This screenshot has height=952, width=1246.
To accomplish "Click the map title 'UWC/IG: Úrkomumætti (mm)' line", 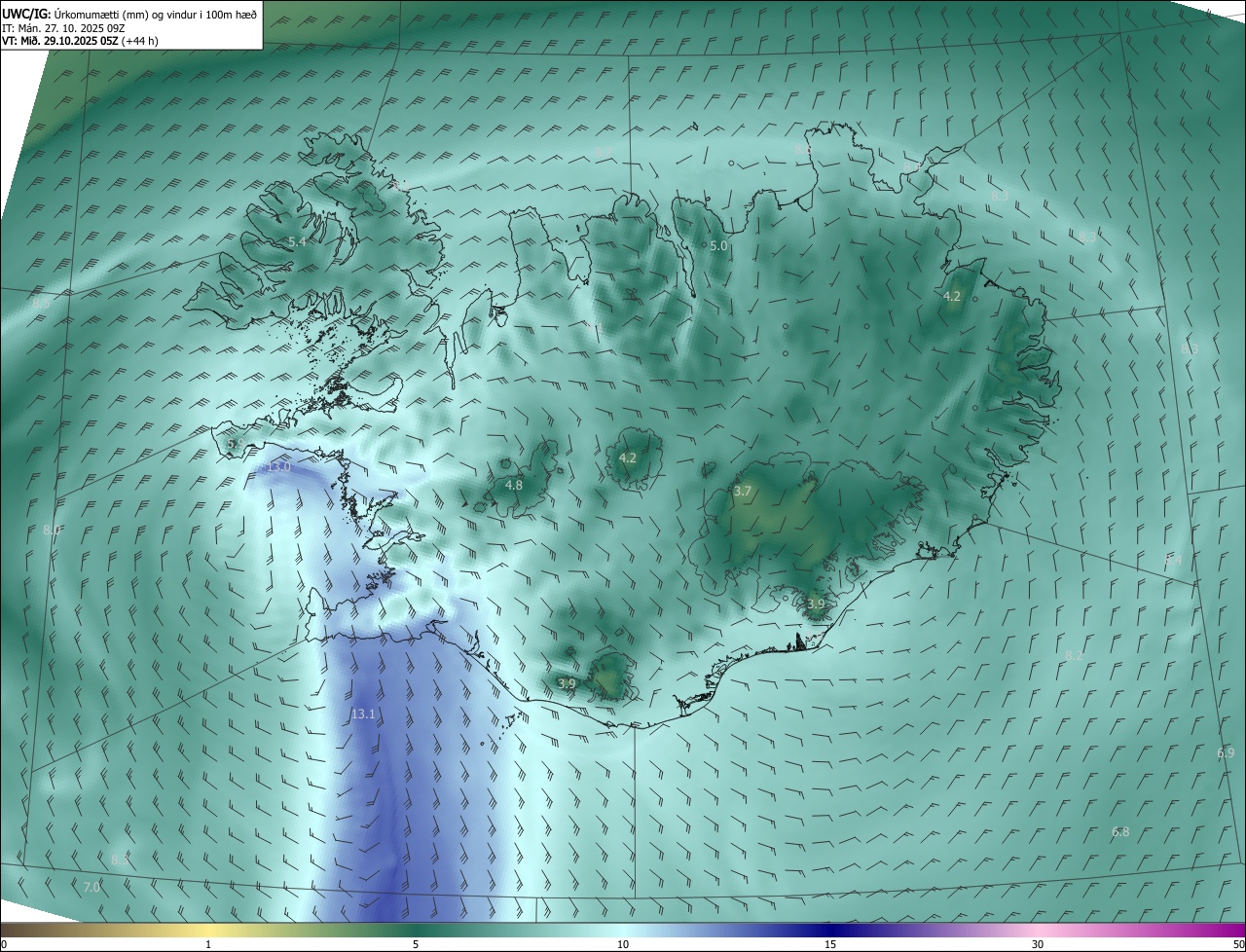I will tap(128, 14).
